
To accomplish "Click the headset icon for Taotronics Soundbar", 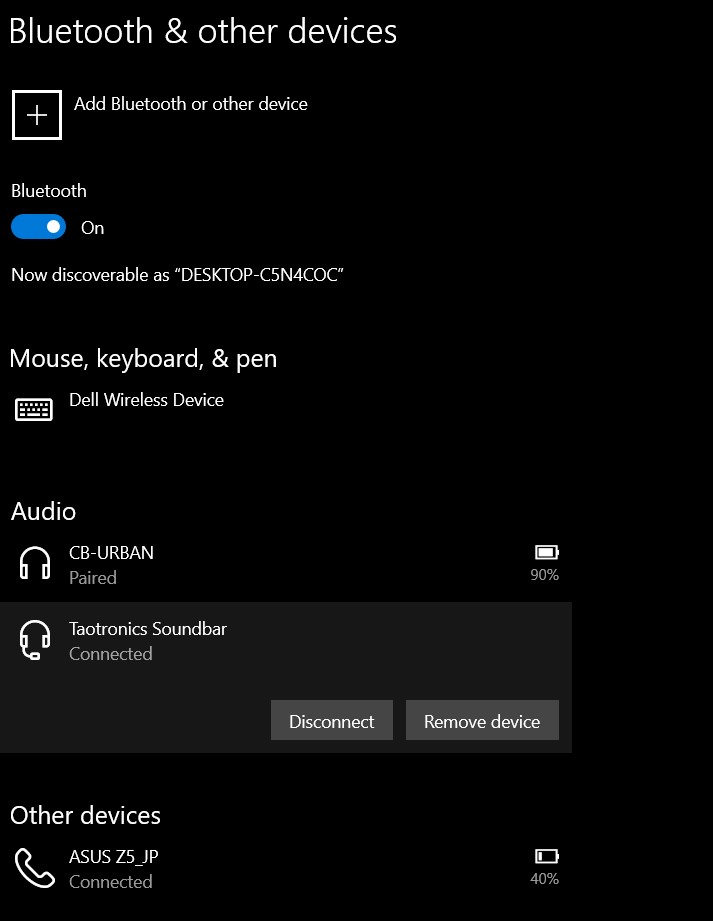I will point(35,640).
